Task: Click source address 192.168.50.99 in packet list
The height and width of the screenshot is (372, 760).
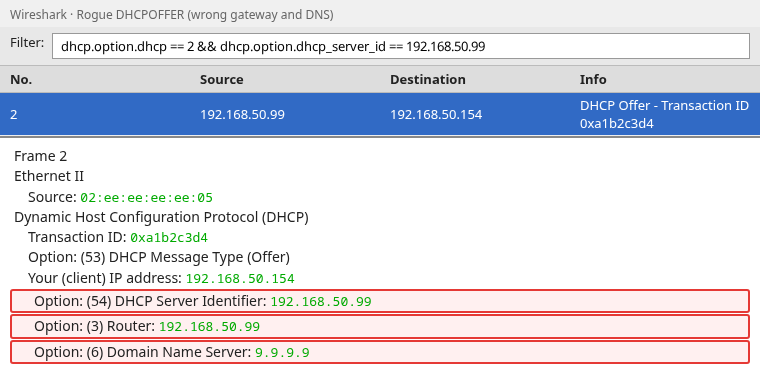Action: pos(242,115)
